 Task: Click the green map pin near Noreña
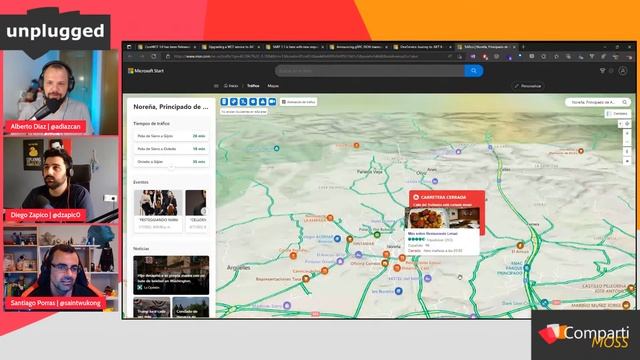(377, 234)
